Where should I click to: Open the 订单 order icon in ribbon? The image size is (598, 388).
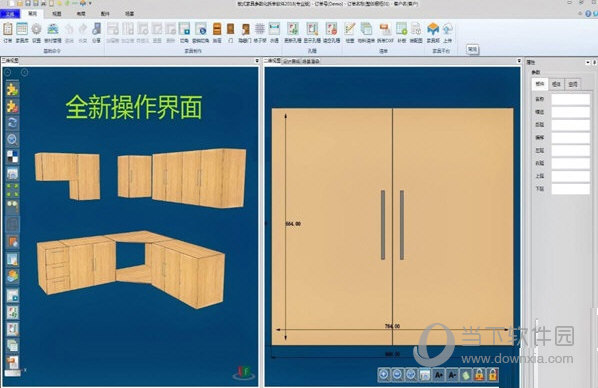click(8, 32)
